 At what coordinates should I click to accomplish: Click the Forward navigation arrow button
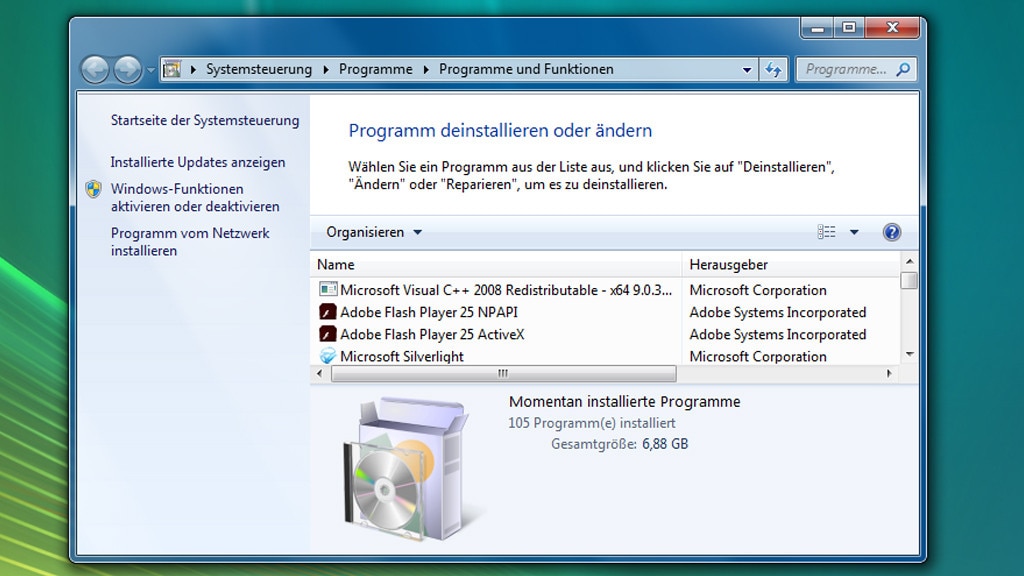[127, 69]
